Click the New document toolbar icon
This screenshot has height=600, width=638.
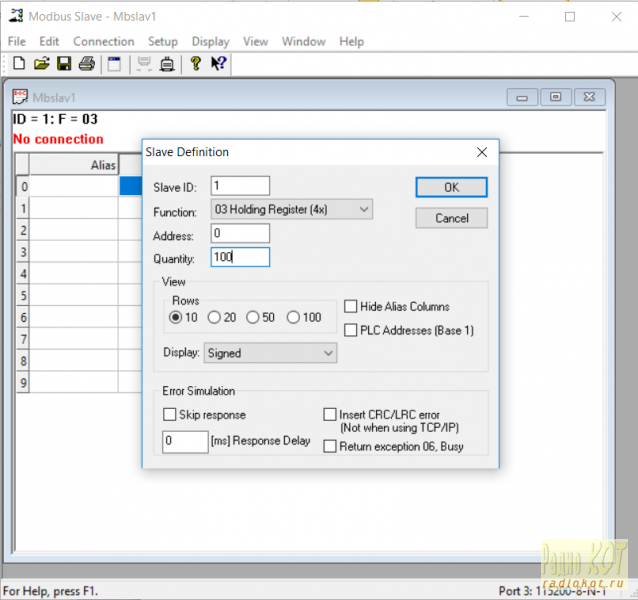pos(19,64)
